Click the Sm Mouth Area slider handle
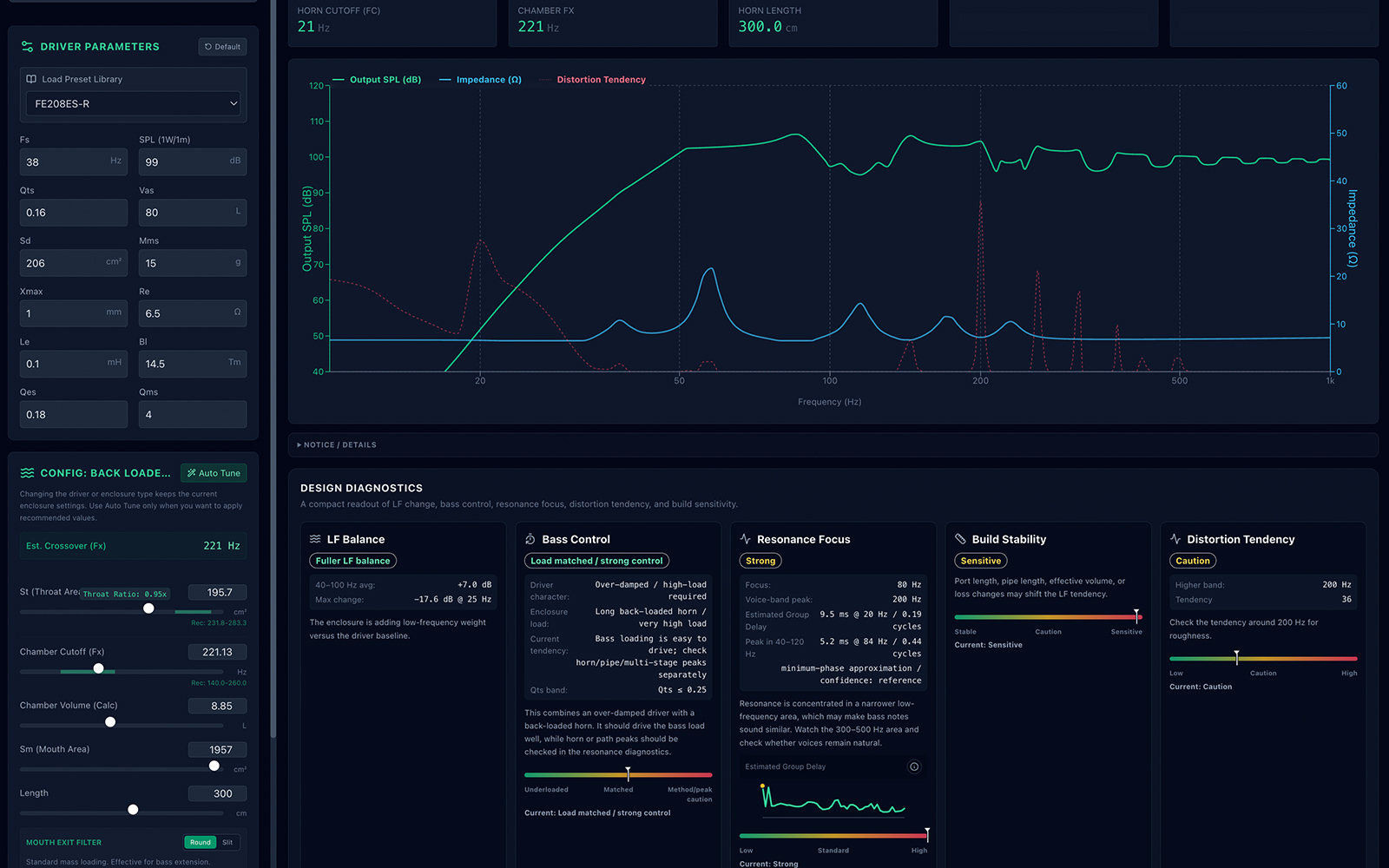The height and width of the screenshot is (868, 1389). 214,766
